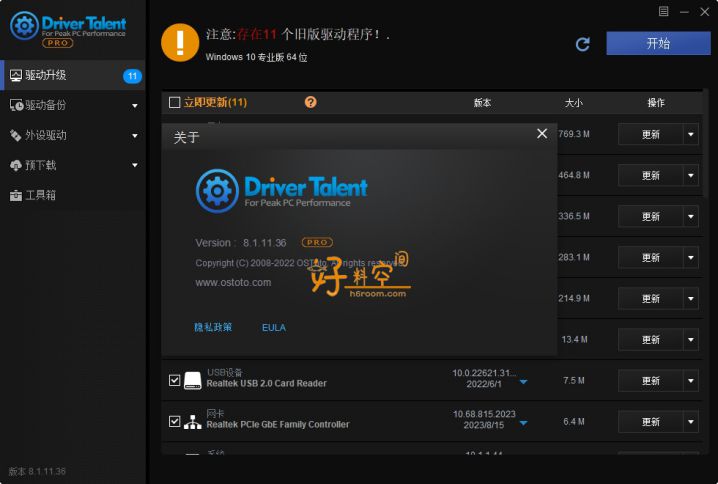Open the menu list icon in title bar

click(x=664, y=11)
